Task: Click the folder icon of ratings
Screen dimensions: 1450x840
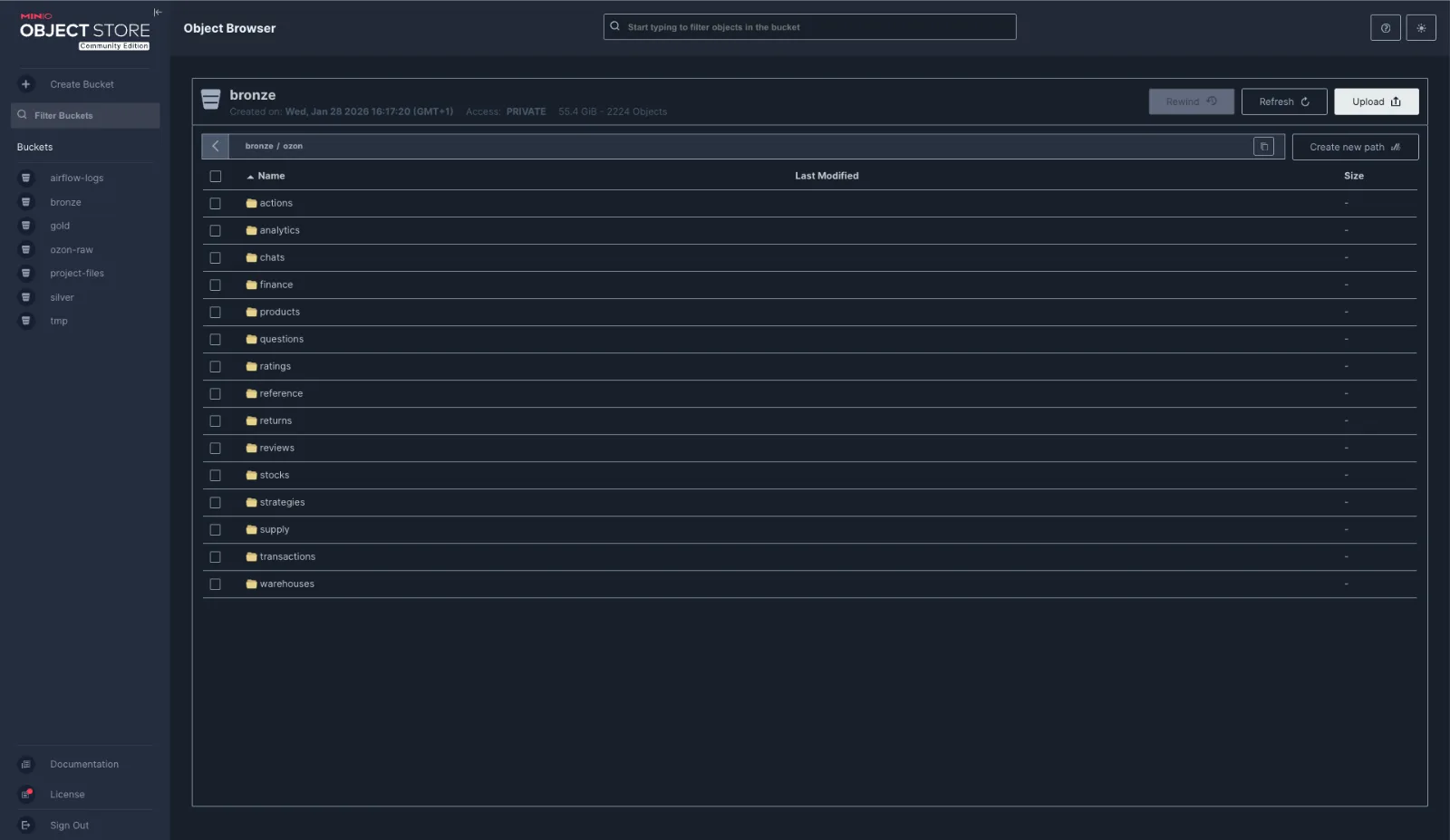Action: [251, 366]
